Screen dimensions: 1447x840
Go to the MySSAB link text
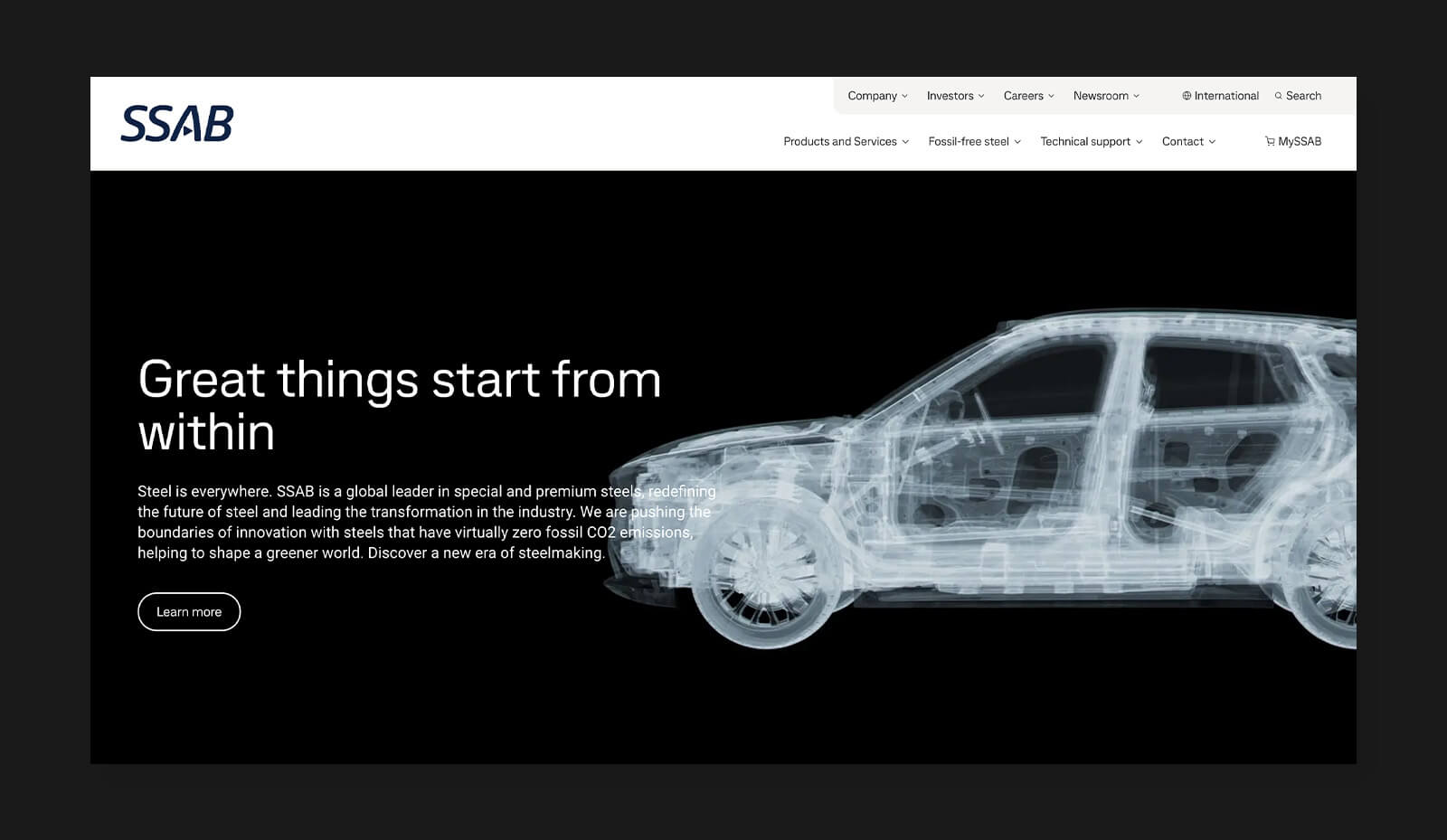[1300, 142]
